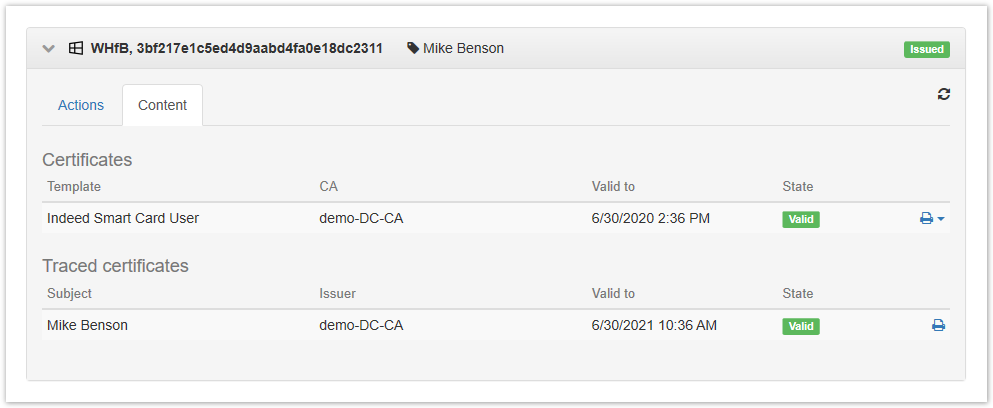Switch to the Actions tab
Image resolution: width=993 pixels, height=408 pixels.
81,105
